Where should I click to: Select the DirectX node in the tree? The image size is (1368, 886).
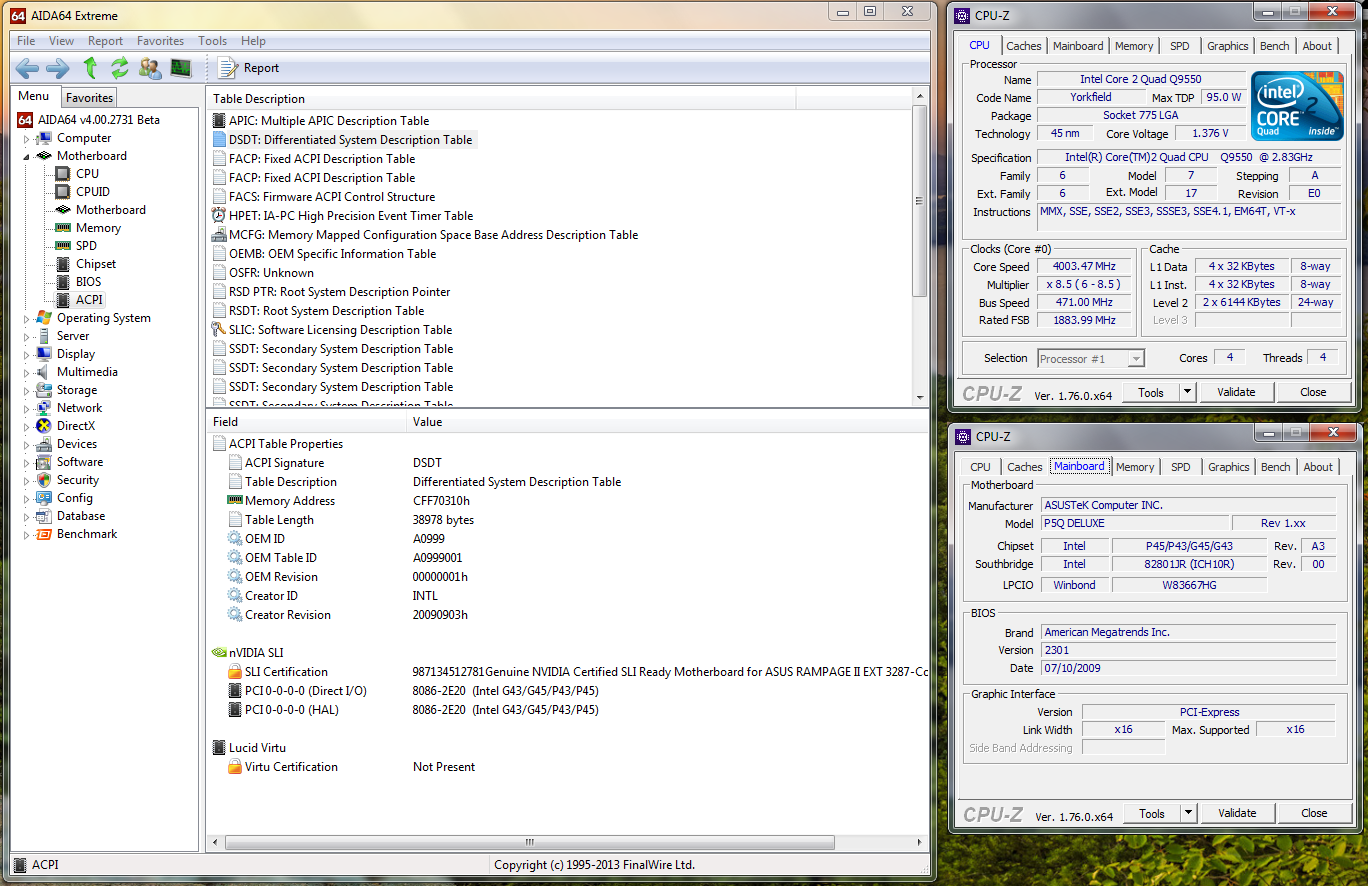click(76, 426)
